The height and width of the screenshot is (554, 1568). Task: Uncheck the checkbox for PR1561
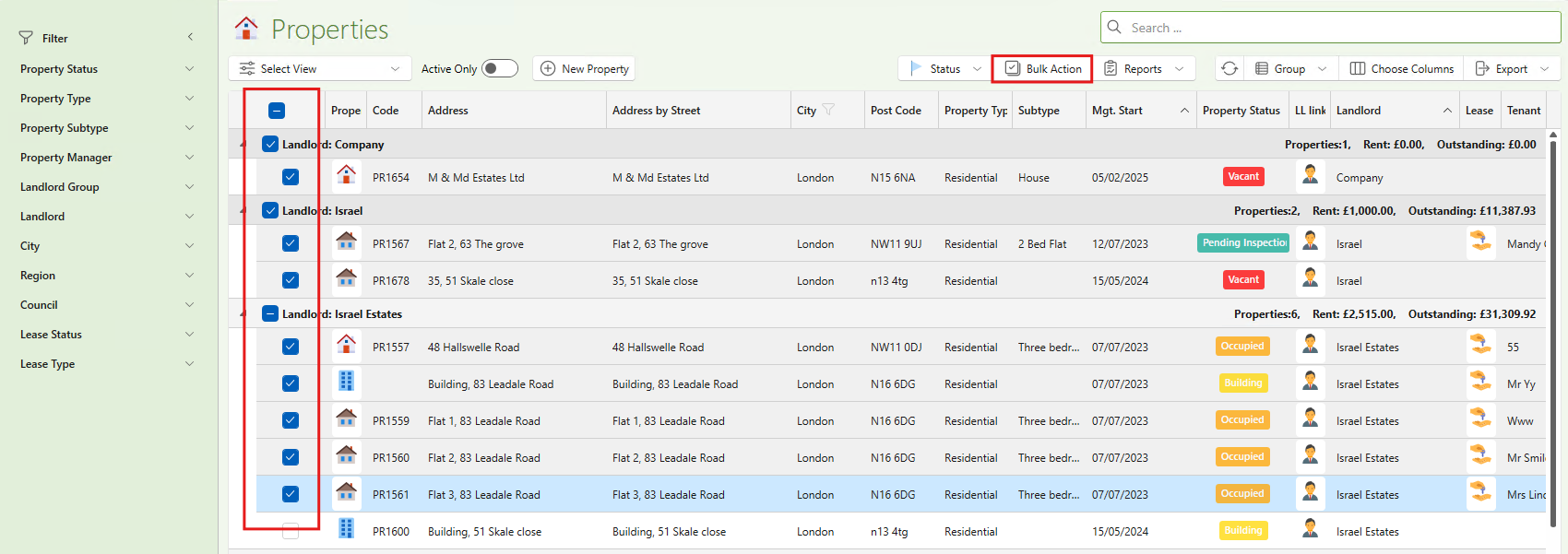coord(291,494)
